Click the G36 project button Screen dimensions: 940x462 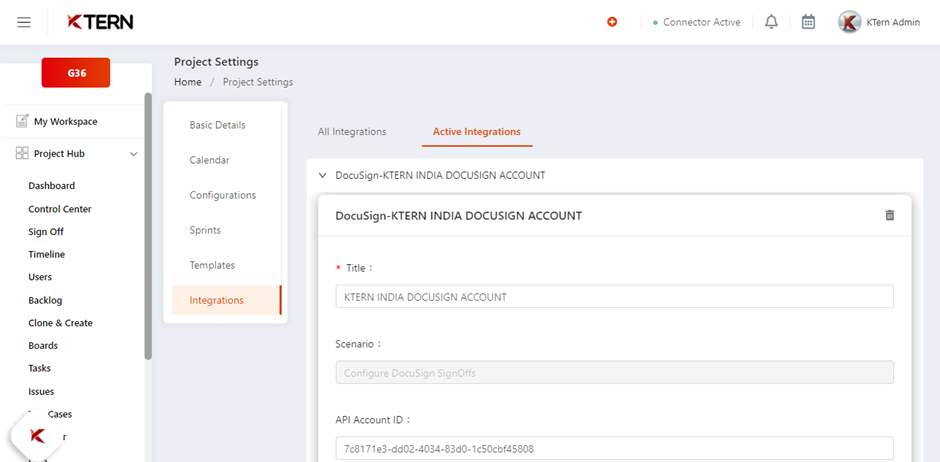[76, 73]
